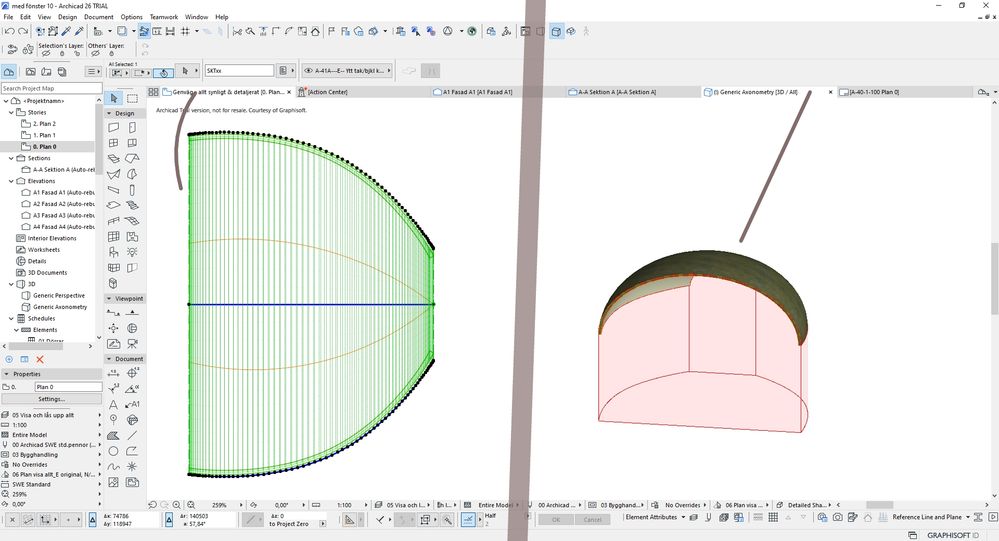Screen dimensions: 999x541
Task: Open the Project Map view icon
Action: click(x=9, y=72)
